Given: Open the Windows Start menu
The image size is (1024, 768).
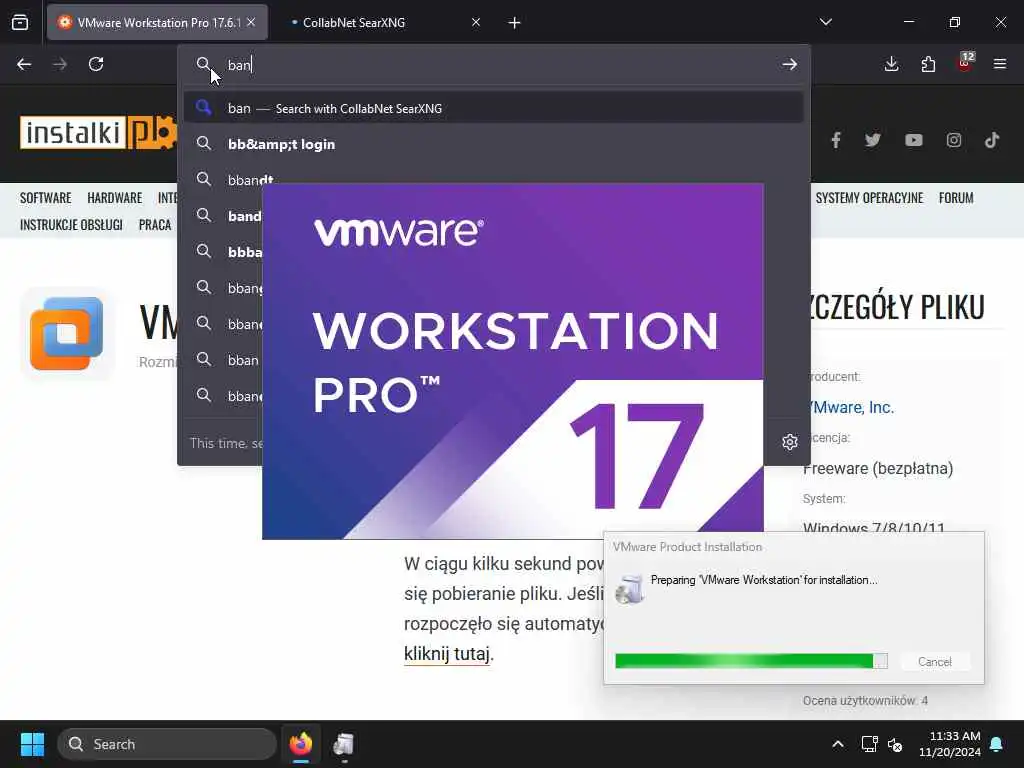Looking at the screenshot, I should click(x=32, y=744).
